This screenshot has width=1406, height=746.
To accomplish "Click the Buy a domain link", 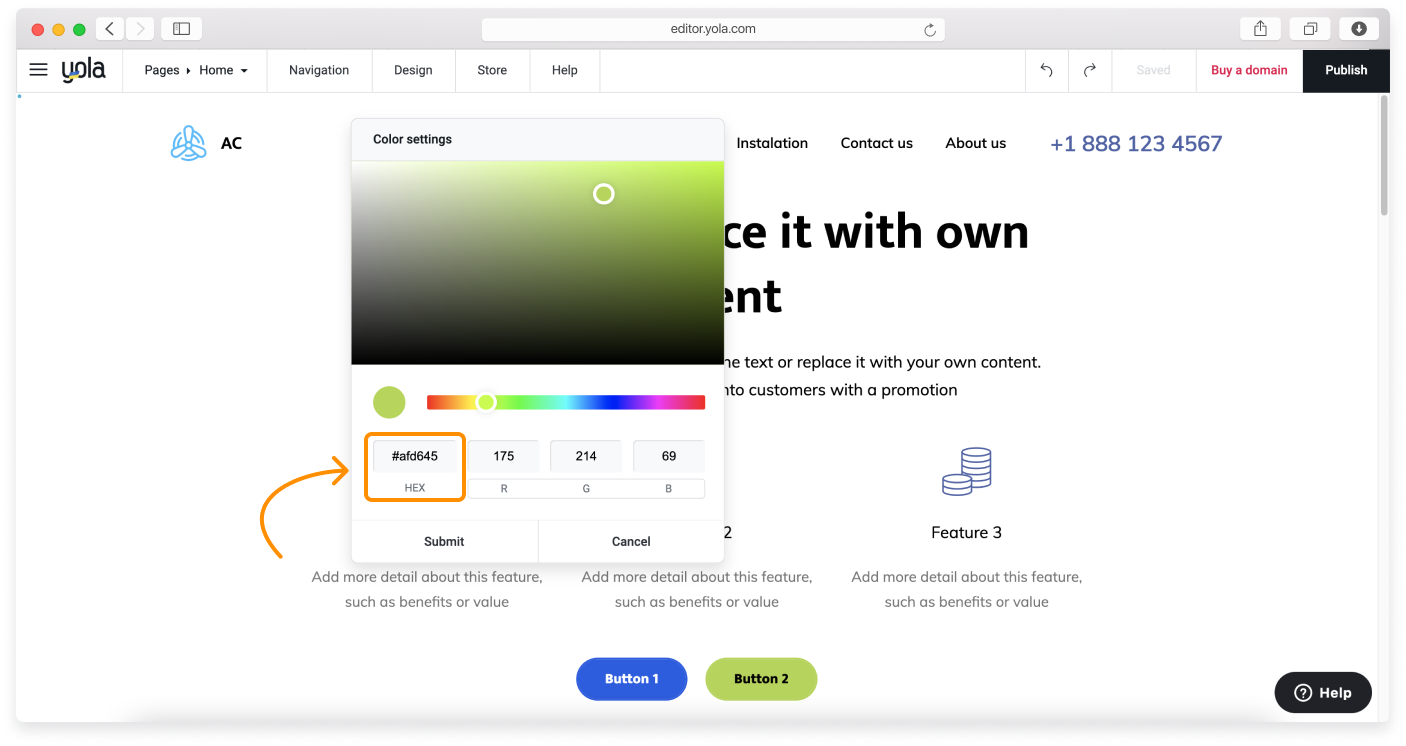I will coord(1249,70).
